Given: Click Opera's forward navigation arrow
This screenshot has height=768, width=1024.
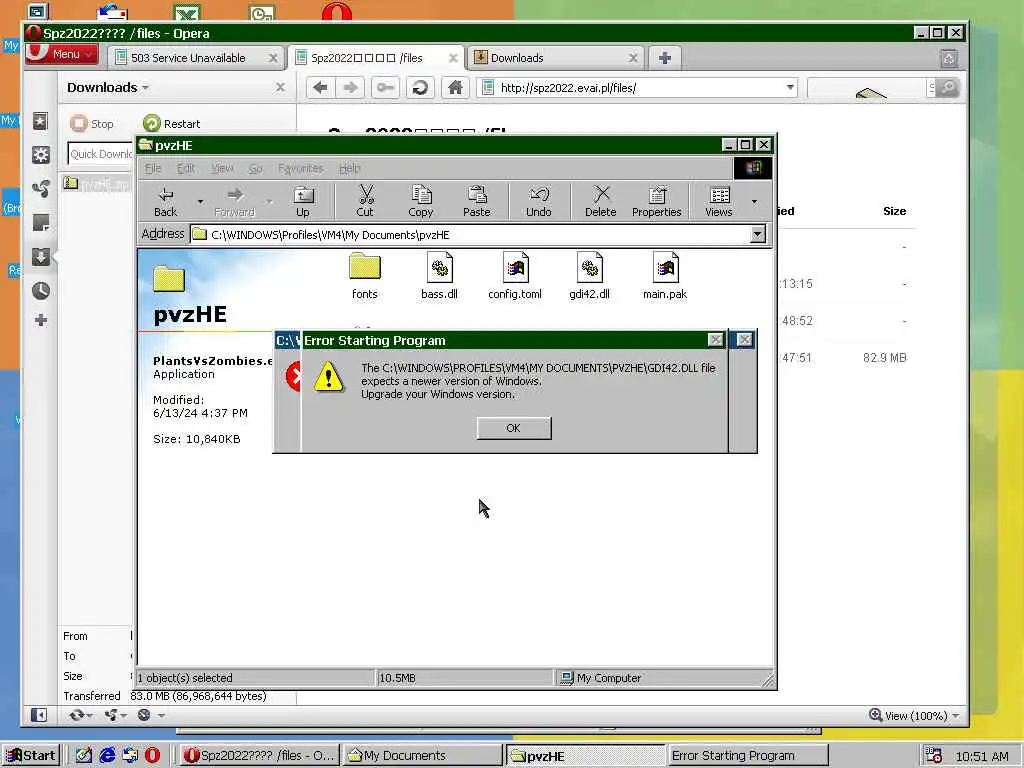Looking at the screenshot, I should coord(351,88).
